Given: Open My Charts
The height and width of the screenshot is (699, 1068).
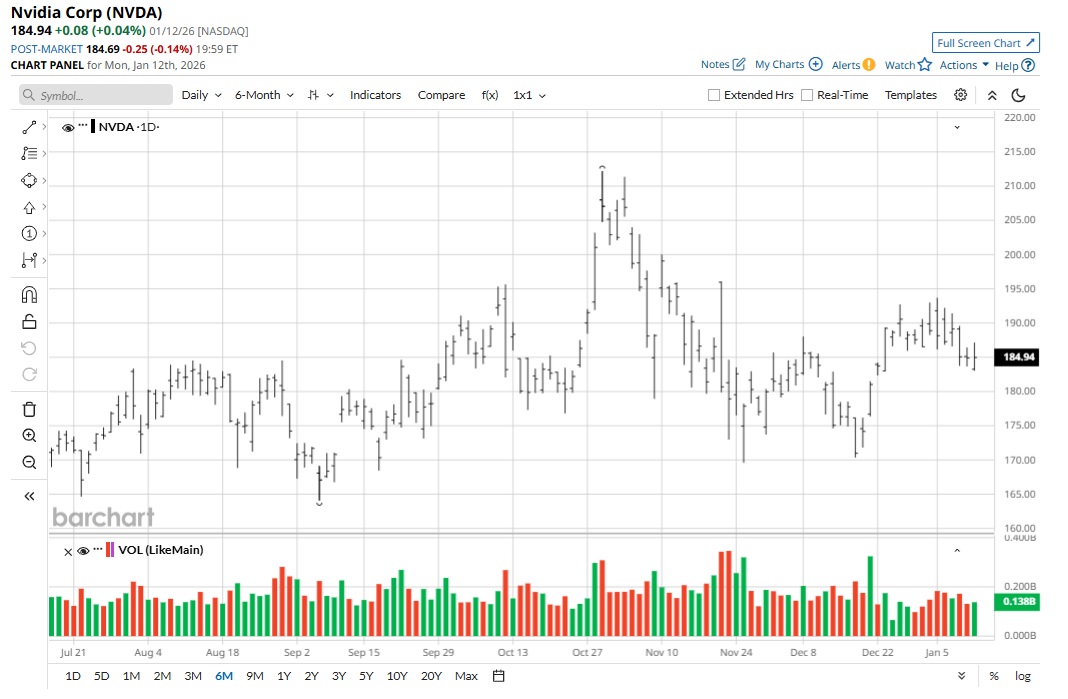Looking at the screenshot, I should pos(789,65).
